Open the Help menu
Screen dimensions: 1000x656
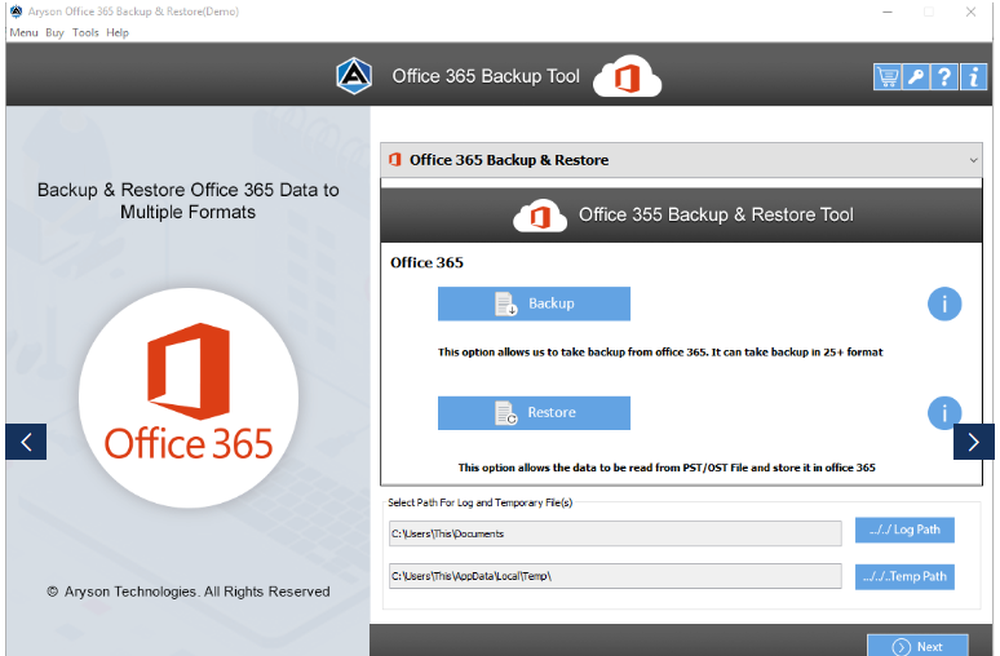tap(117, 33)
